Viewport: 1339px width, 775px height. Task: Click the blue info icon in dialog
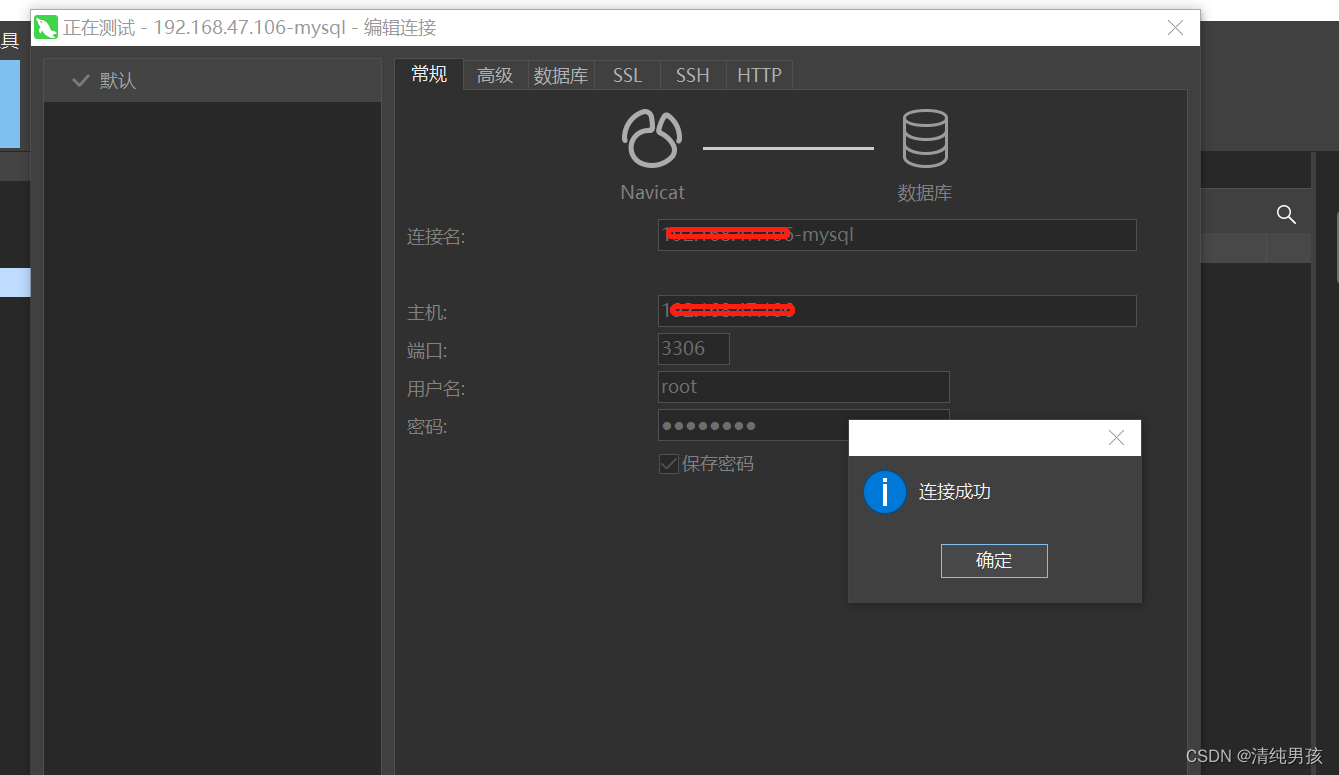pyautogui.click(x=885, y=492)
